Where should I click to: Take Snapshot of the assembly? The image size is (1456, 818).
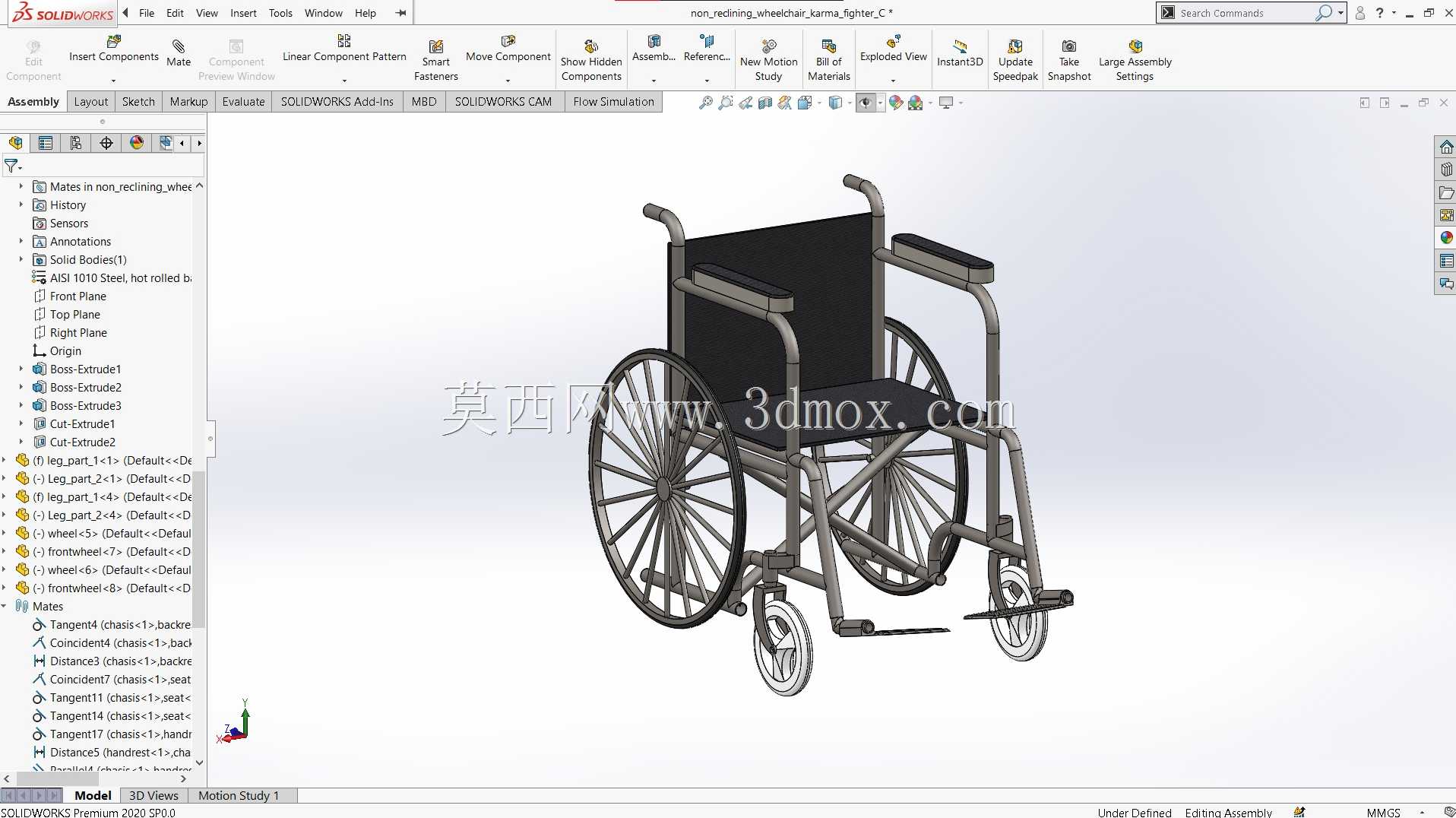1068,59
